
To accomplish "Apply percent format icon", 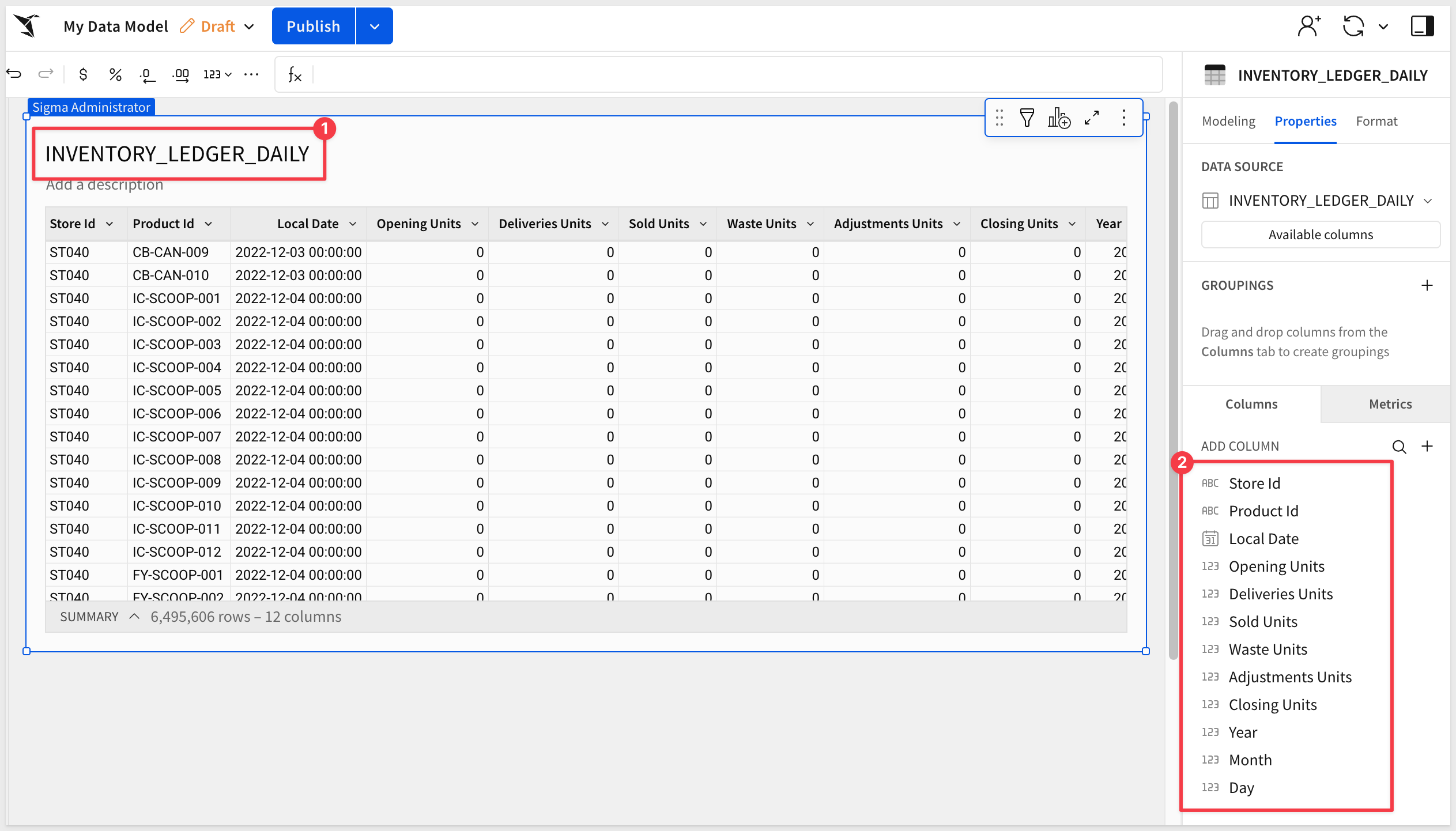I will [x=115, y=74].
